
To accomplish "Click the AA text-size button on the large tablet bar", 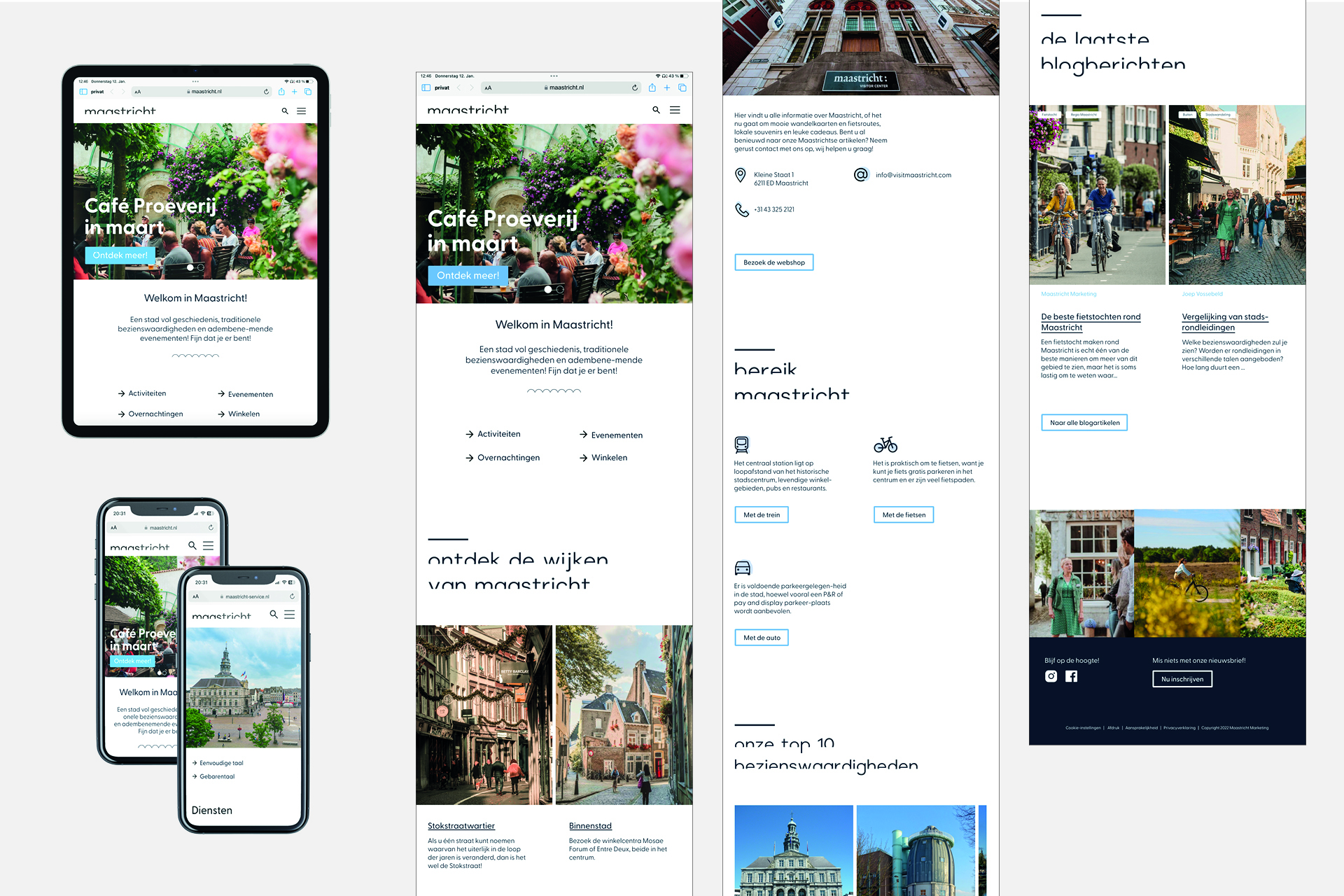I will click(x=488, y=87).
